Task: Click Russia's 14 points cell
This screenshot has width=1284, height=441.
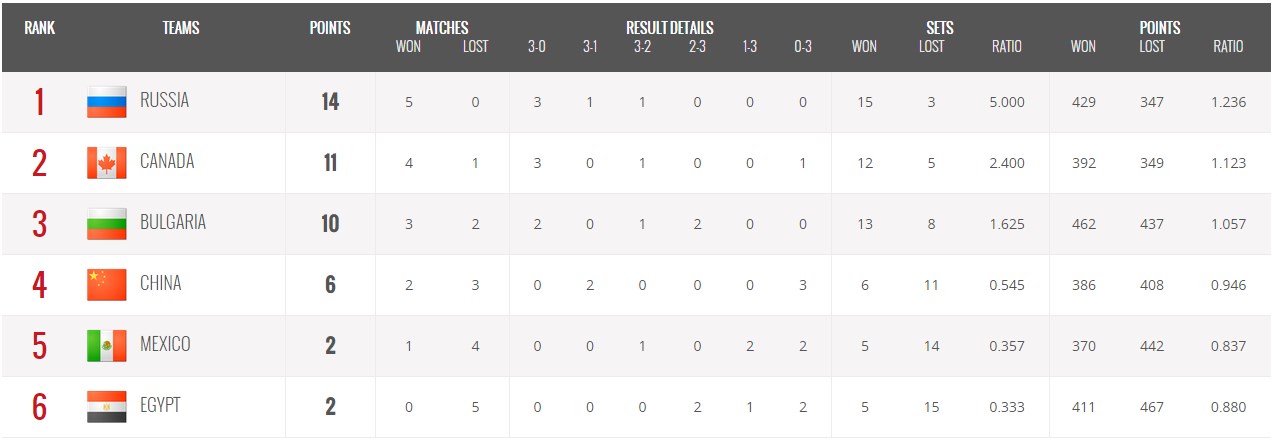Action: point(330,102)
